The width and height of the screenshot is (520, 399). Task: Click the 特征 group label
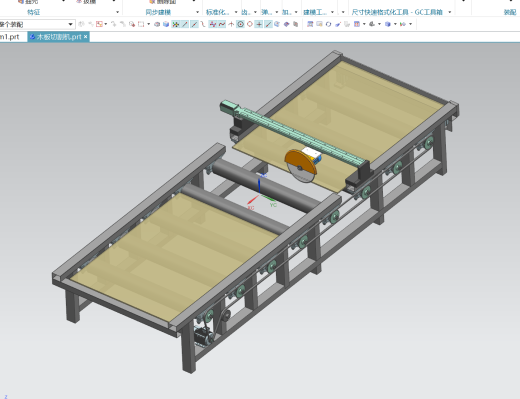click(34, 12)
